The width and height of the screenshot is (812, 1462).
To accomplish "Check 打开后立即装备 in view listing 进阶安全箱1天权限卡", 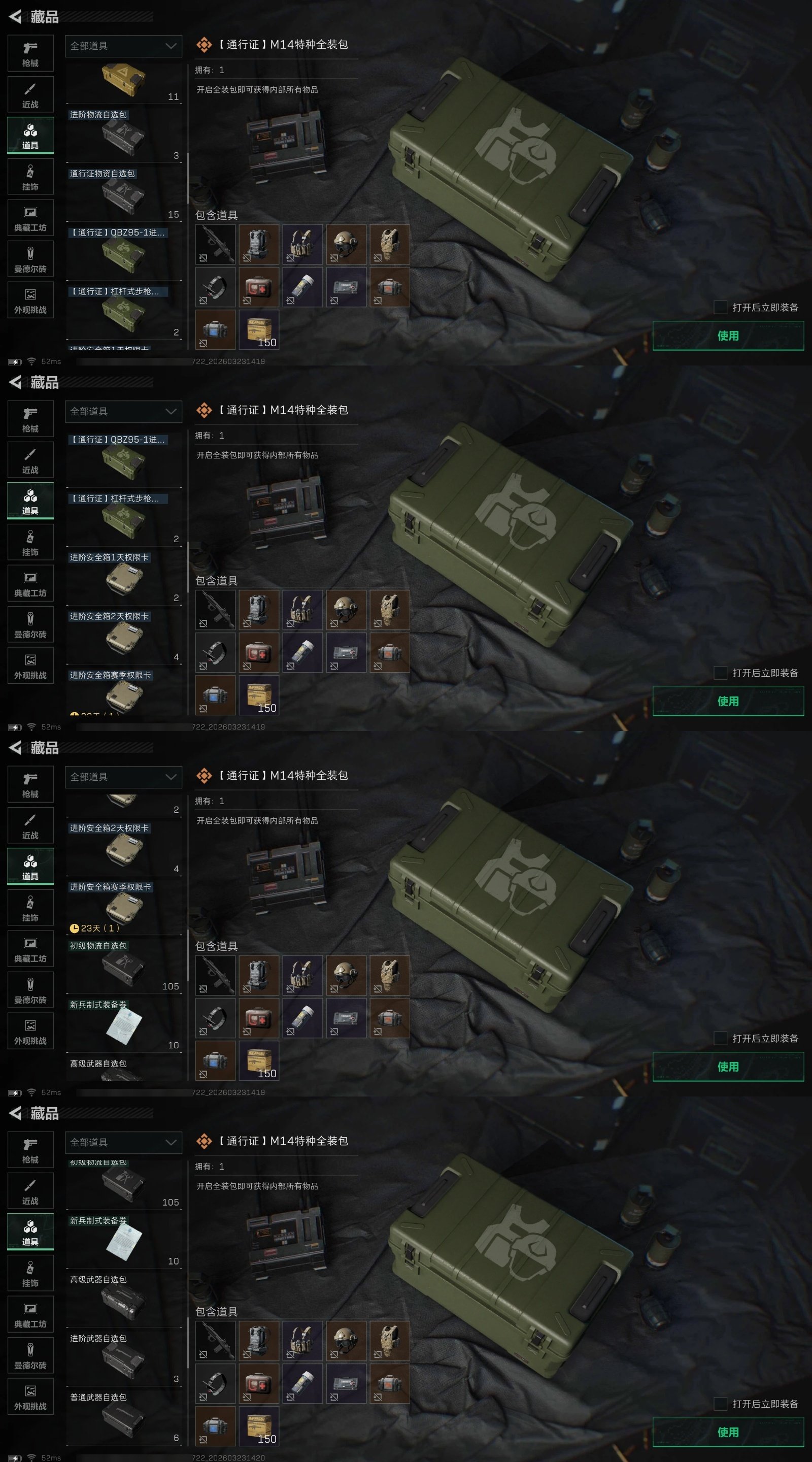I will (720, 673).
